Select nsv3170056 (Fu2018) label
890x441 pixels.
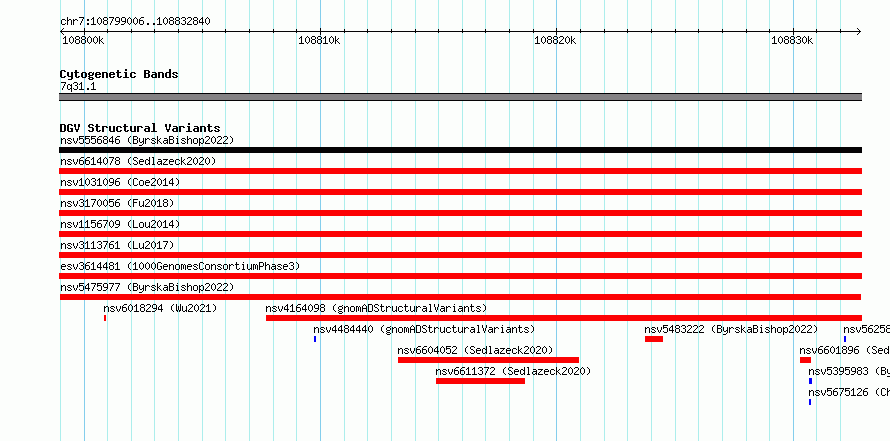(x=117, y=203)
